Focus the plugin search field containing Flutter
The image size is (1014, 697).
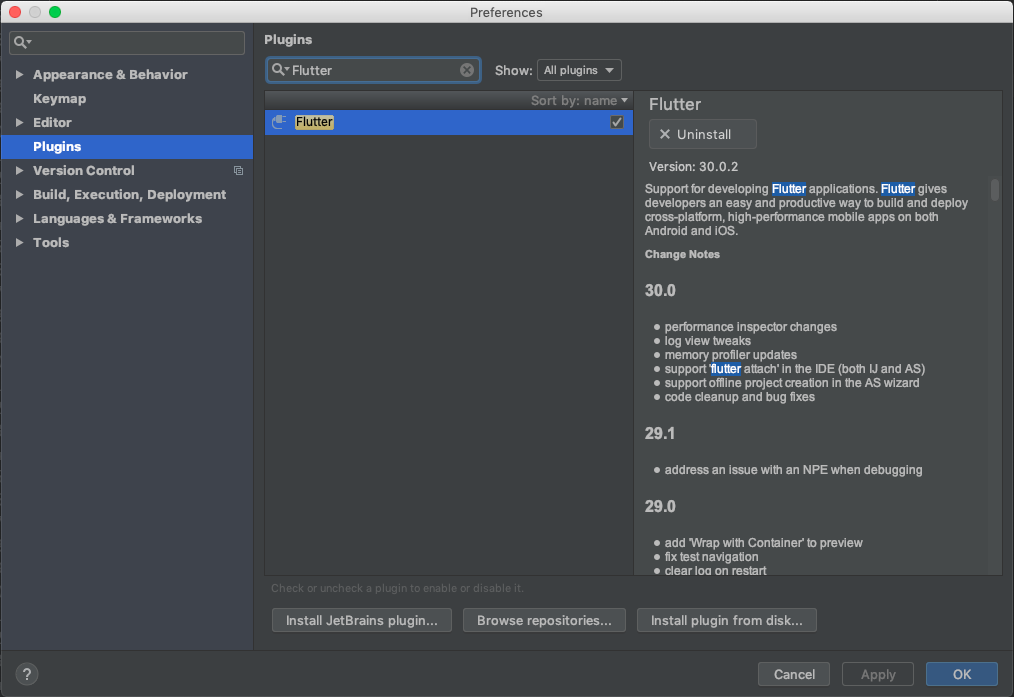click(x=373, y=70)
